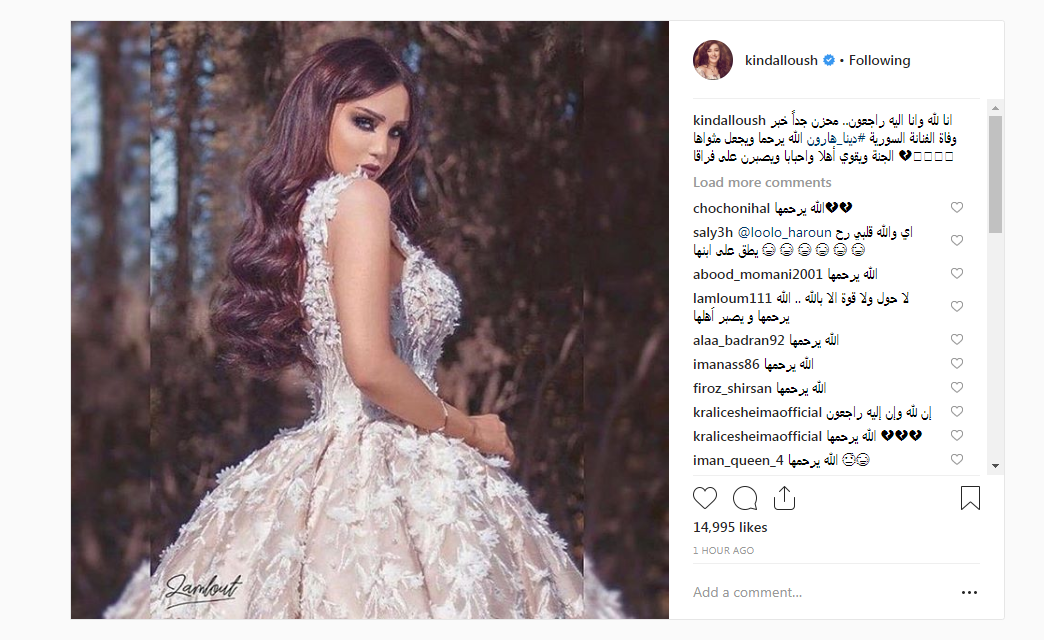1044x640 pixels.
Task: Like lamloum111's comment heart
Action: pyautogui.click(x=957, y=306)
